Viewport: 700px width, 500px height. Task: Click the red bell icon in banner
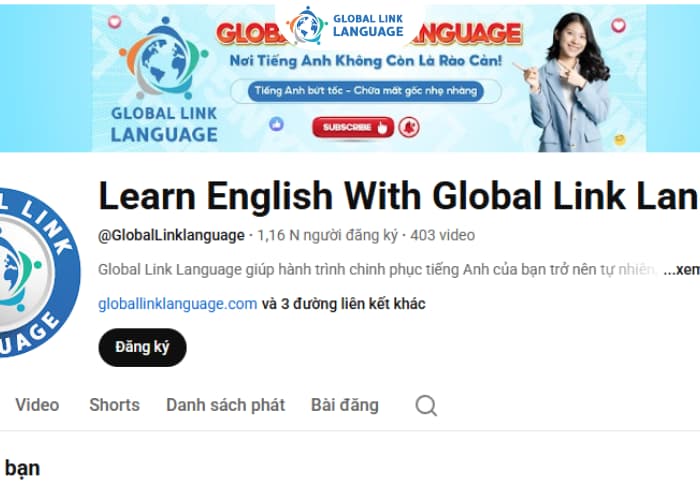tap(409, 128)
